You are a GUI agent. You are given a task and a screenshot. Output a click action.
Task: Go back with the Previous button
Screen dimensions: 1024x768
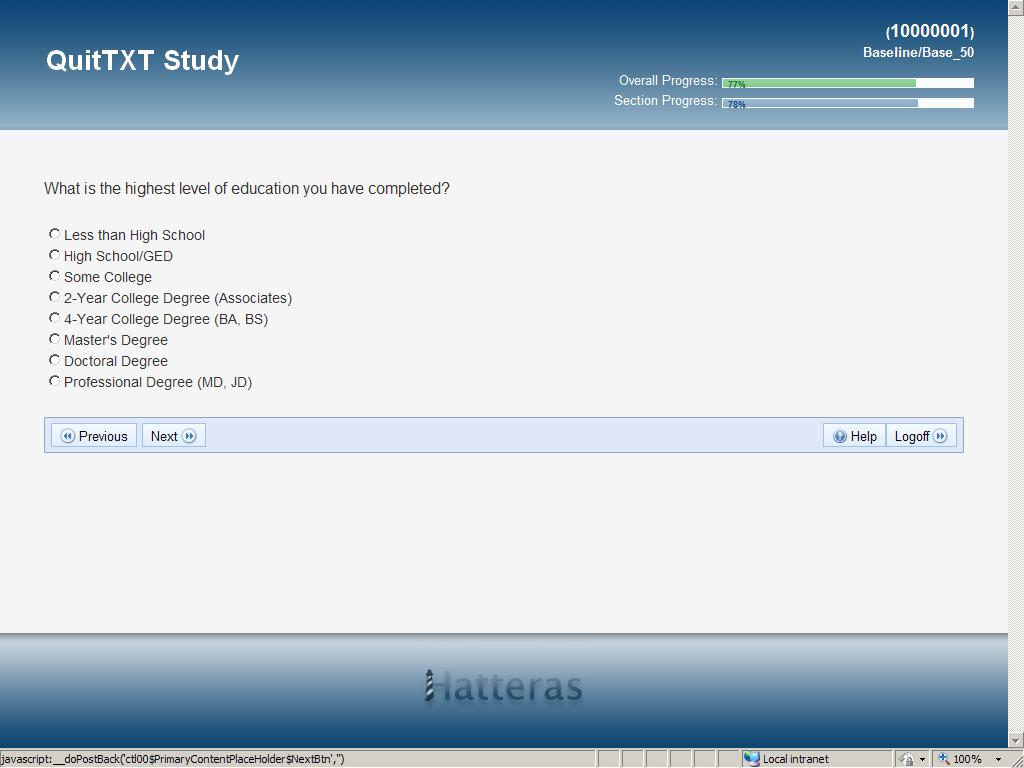pyautogui.click(x=94, y=436)
